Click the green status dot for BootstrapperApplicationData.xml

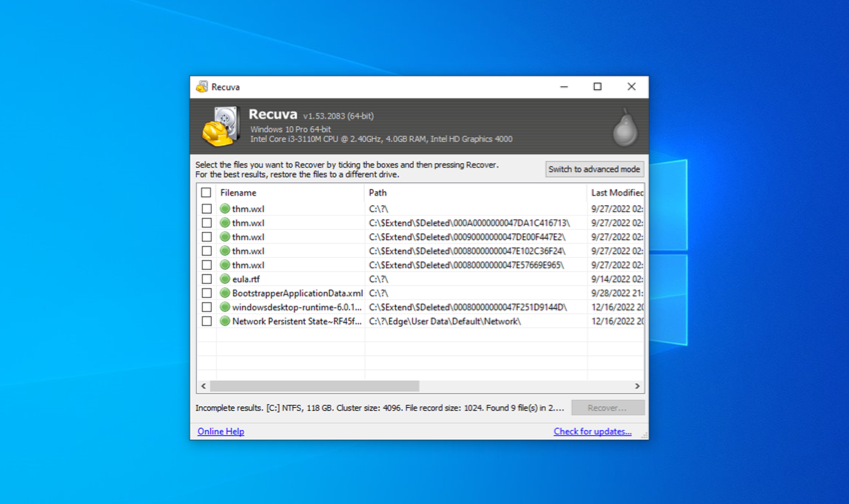tap(225, 293)
